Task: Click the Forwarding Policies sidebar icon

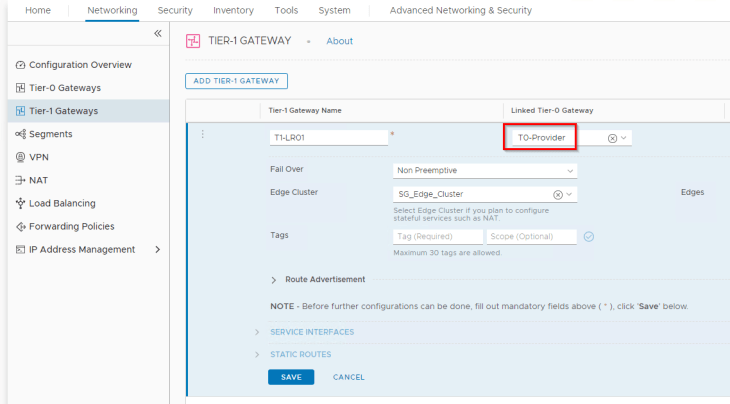Action: [x=20, y=226]
